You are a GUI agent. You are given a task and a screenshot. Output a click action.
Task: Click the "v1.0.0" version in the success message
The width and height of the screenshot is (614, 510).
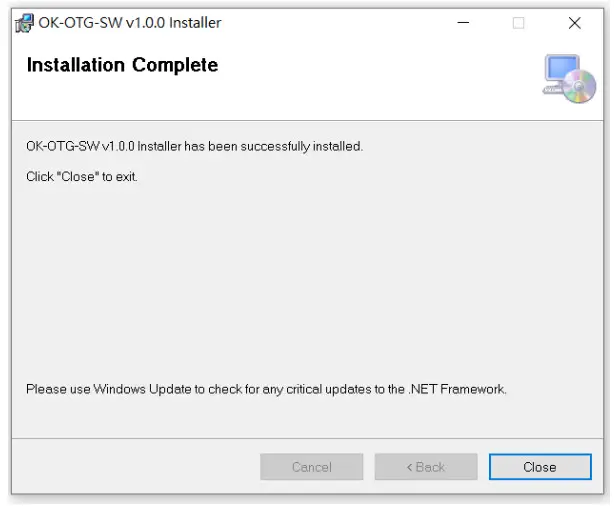(x=118, y=146)
